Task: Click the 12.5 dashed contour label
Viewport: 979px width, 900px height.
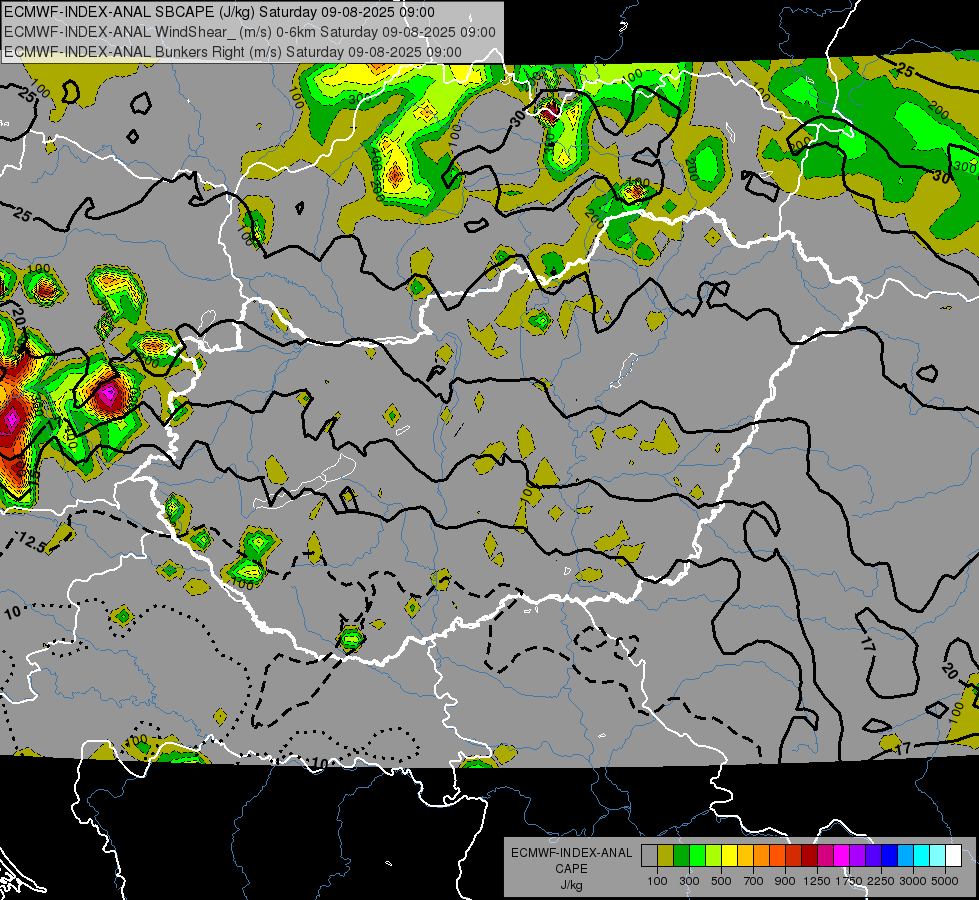Action: 31,542
